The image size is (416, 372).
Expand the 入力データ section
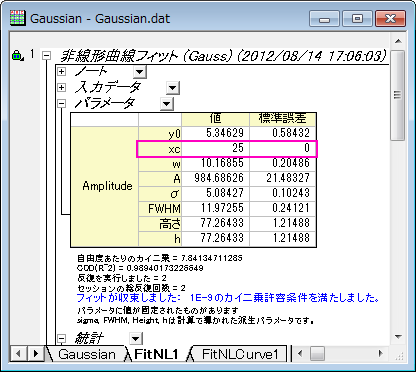coord(61,87)
